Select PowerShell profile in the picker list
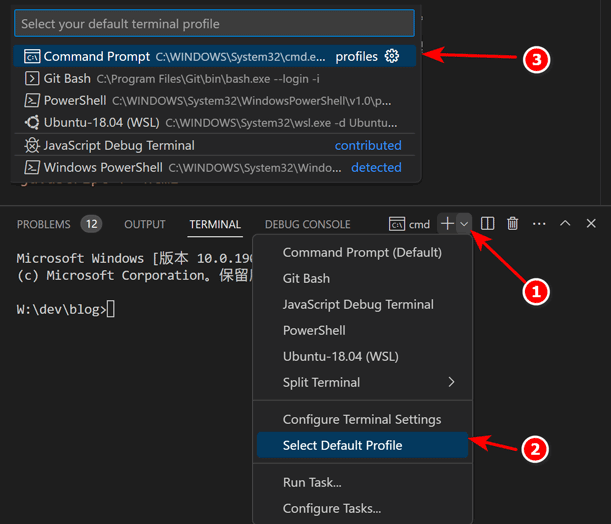 (x=215, y=101)
